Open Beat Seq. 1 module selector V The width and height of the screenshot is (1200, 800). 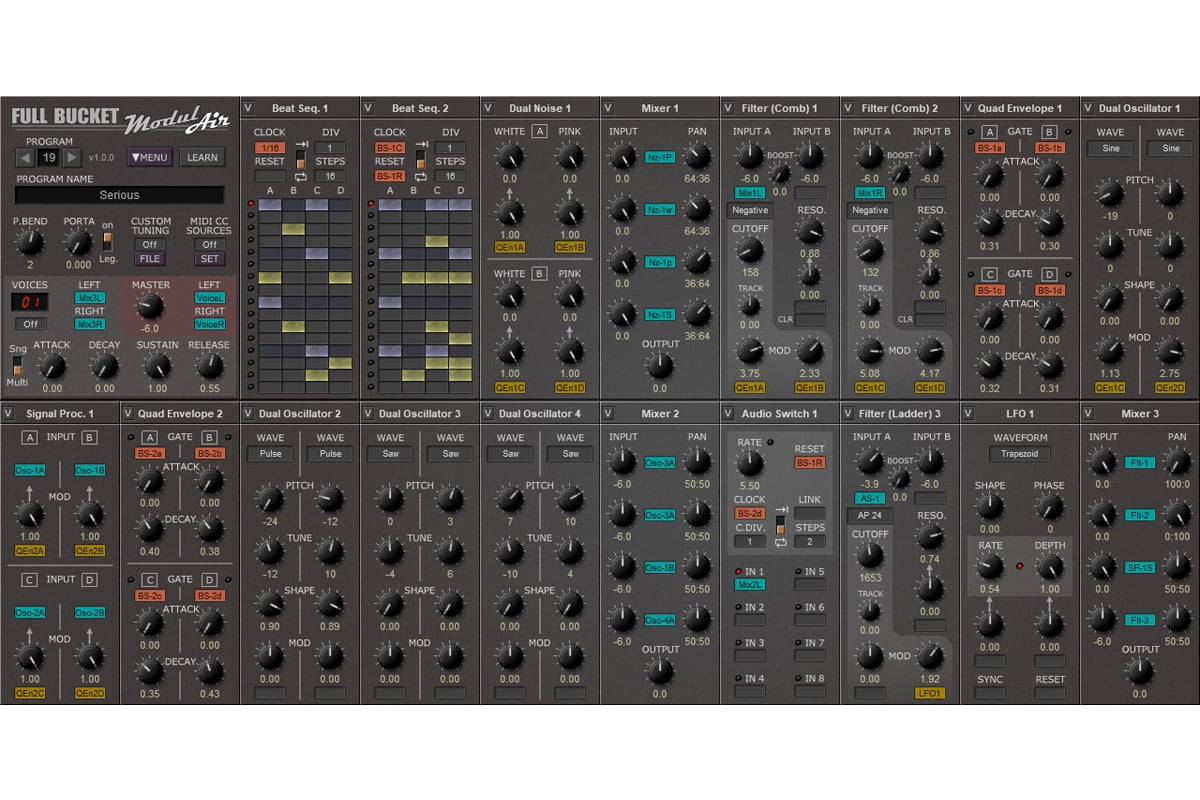pyautogui.click(x=248, y=108)
